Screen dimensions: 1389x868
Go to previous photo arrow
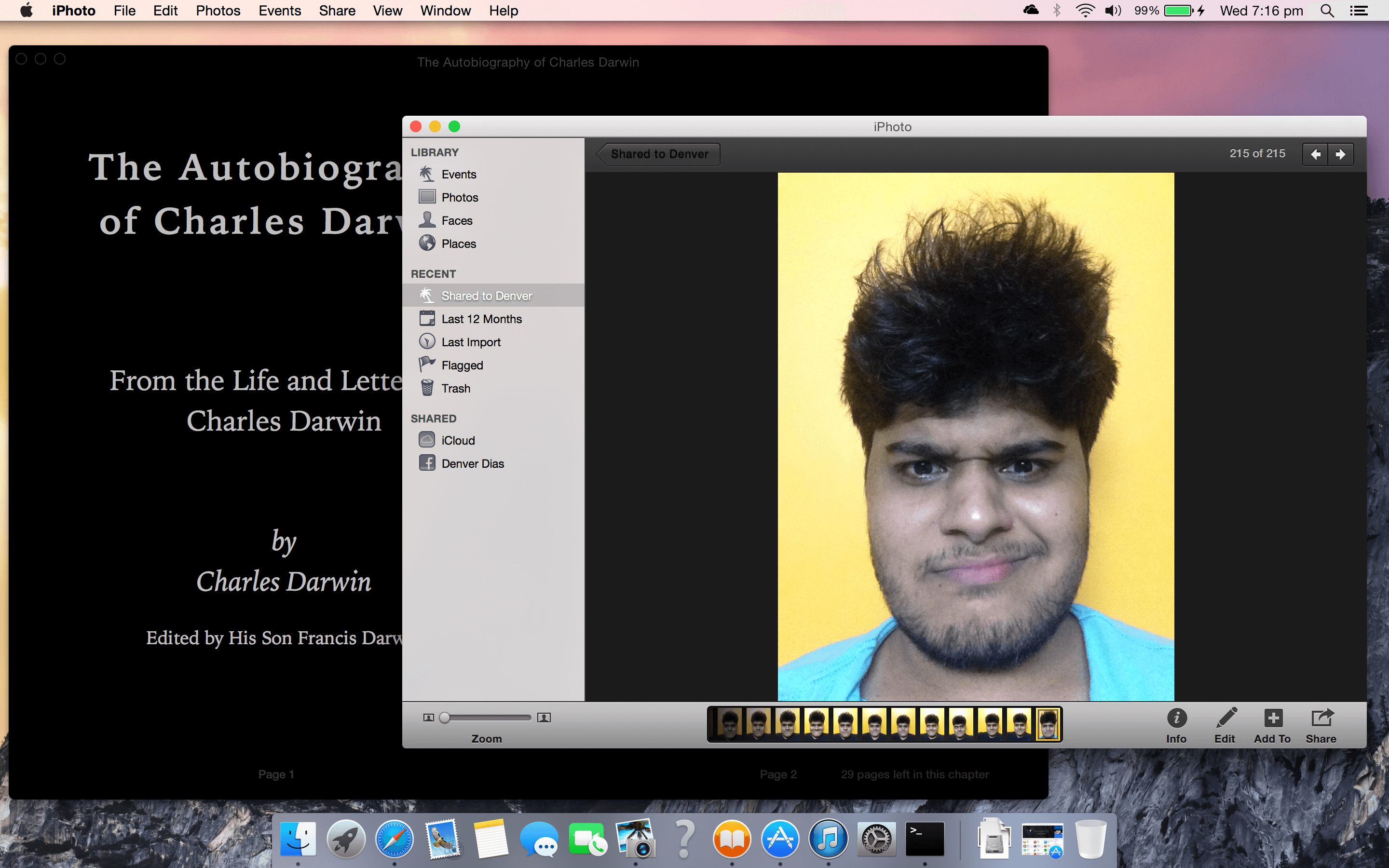coord(1316,154)
